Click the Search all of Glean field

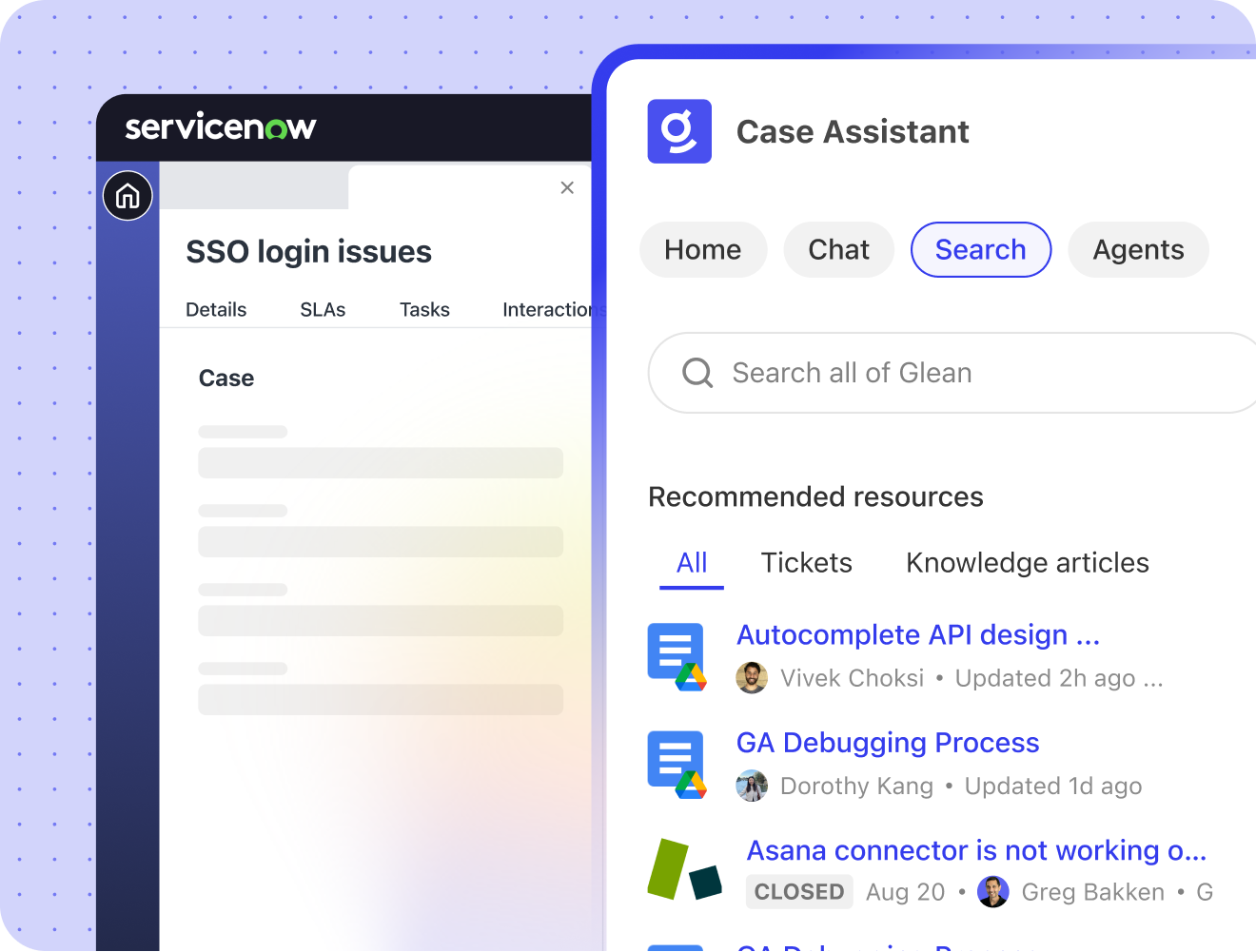pyautogui.click(x=952, y=373)
